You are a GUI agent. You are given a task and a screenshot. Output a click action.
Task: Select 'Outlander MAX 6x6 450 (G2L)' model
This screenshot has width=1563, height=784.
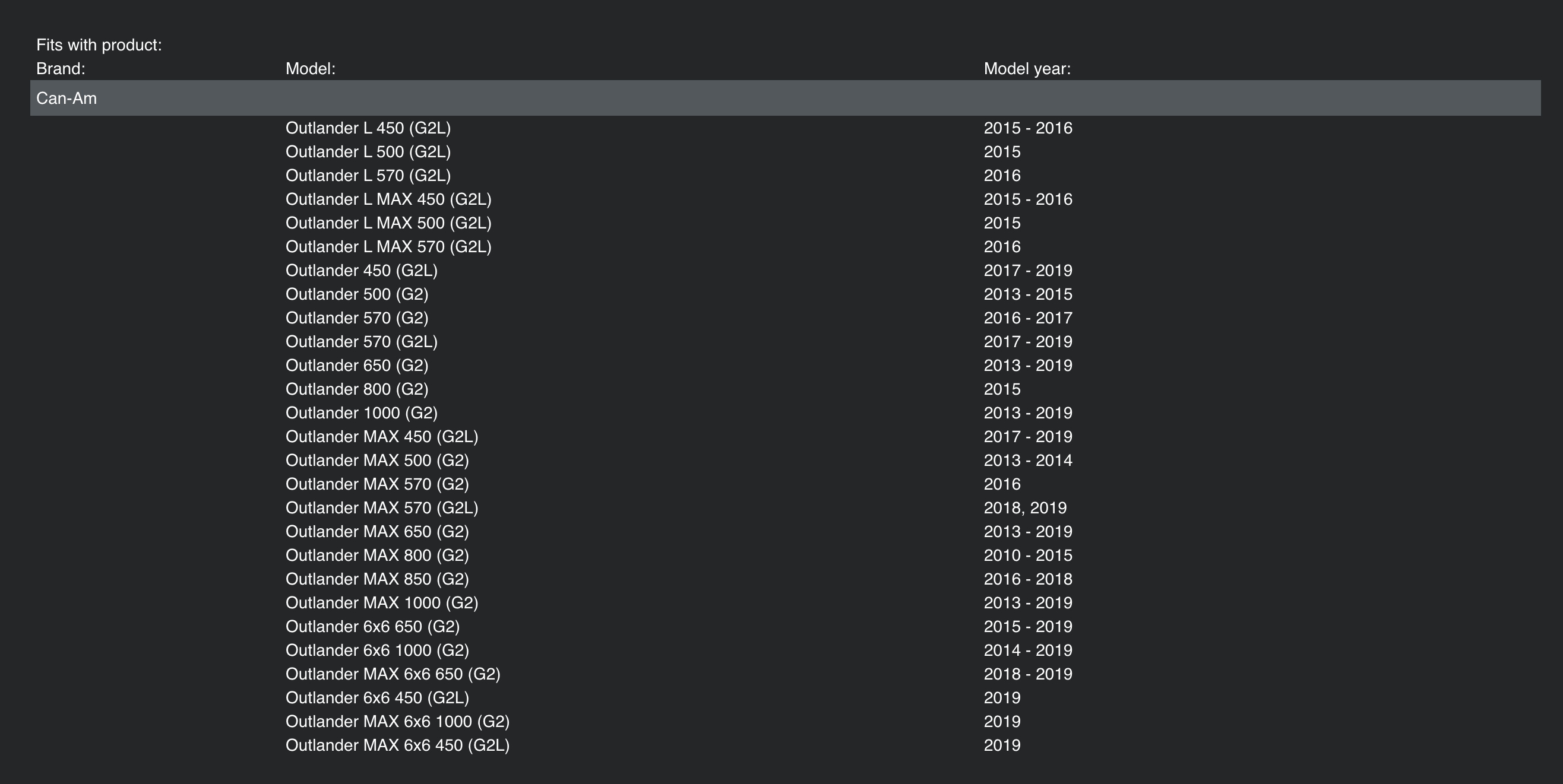point(398,745)
